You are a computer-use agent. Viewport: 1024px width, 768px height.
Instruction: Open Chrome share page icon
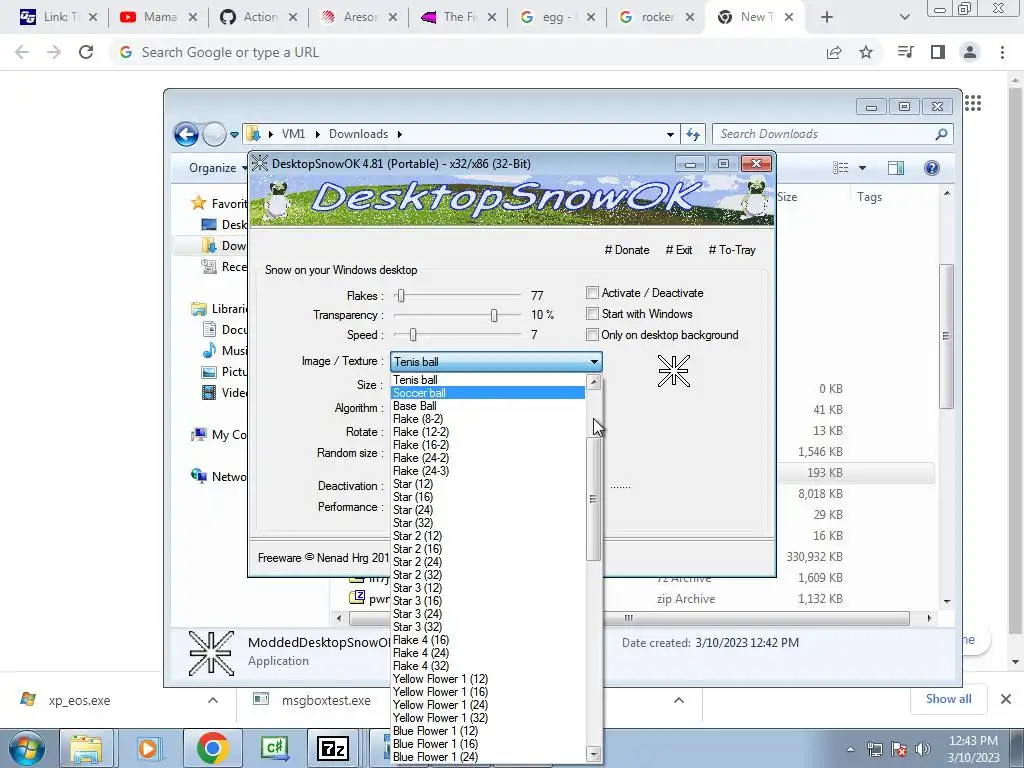[x=834, y=52]
